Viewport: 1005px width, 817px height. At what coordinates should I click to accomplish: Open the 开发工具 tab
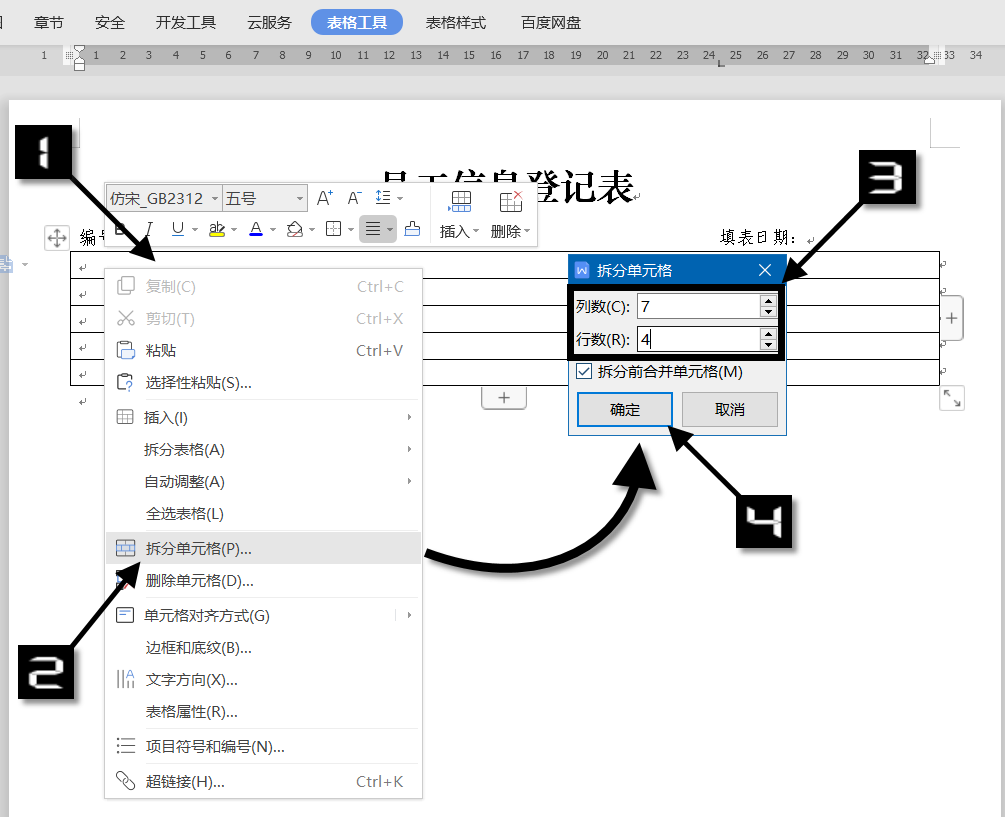pos(186,22)
